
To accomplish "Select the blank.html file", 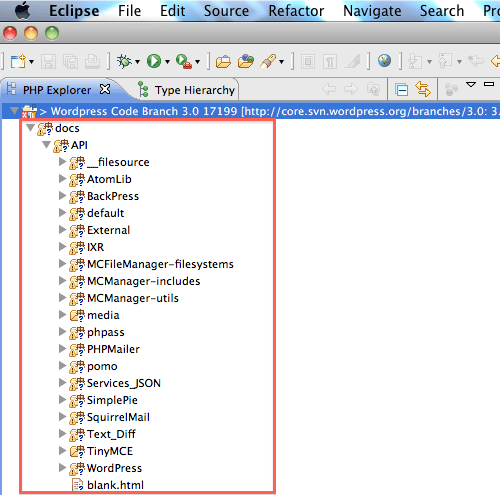I will (x=115, y=485).
